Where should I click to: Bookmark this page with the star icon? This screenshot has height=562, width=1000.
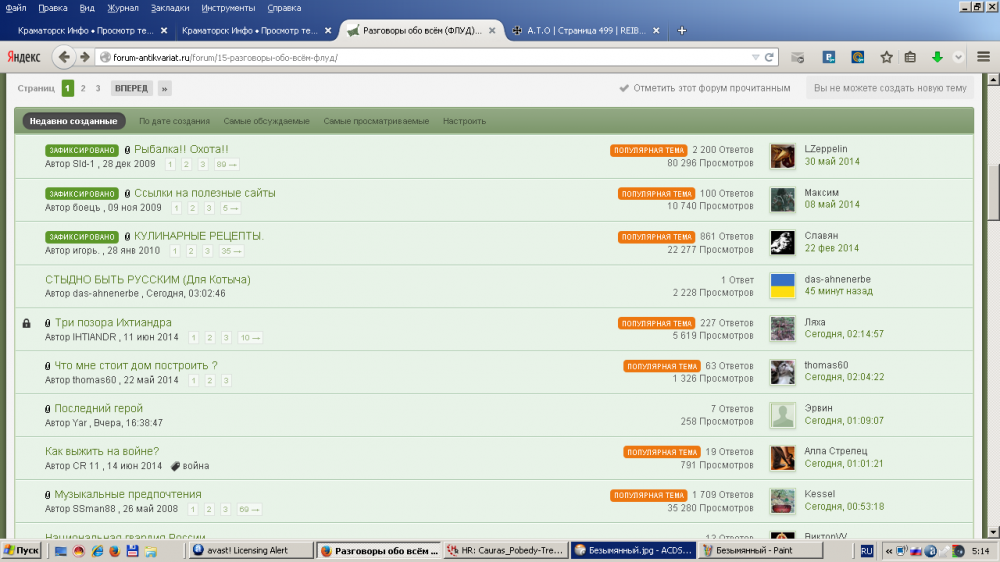[886, 57]
